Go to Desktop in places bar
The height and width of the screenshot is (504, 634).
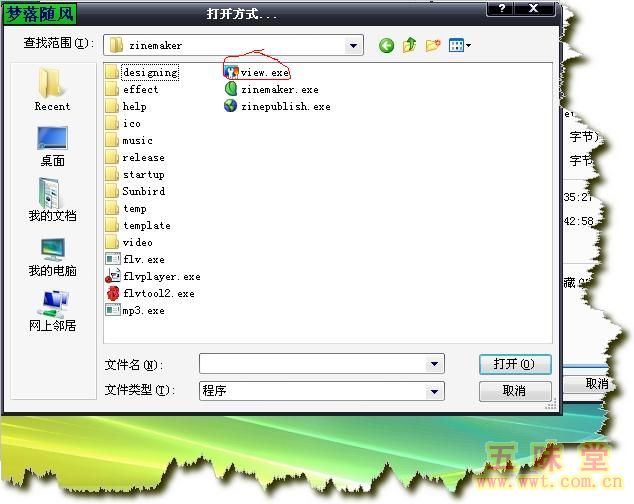click(52, 145)
